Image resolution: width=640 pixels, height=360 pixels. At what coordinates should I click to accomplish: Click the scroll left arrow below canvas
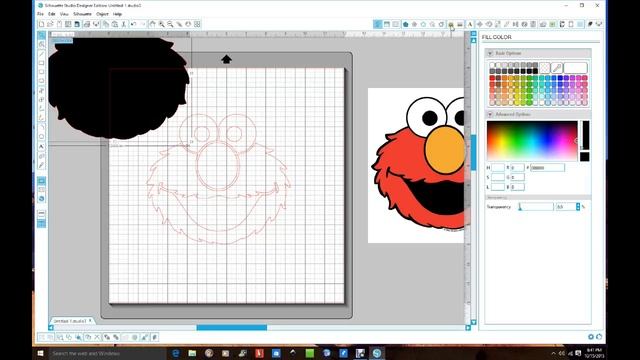(51, 327)
